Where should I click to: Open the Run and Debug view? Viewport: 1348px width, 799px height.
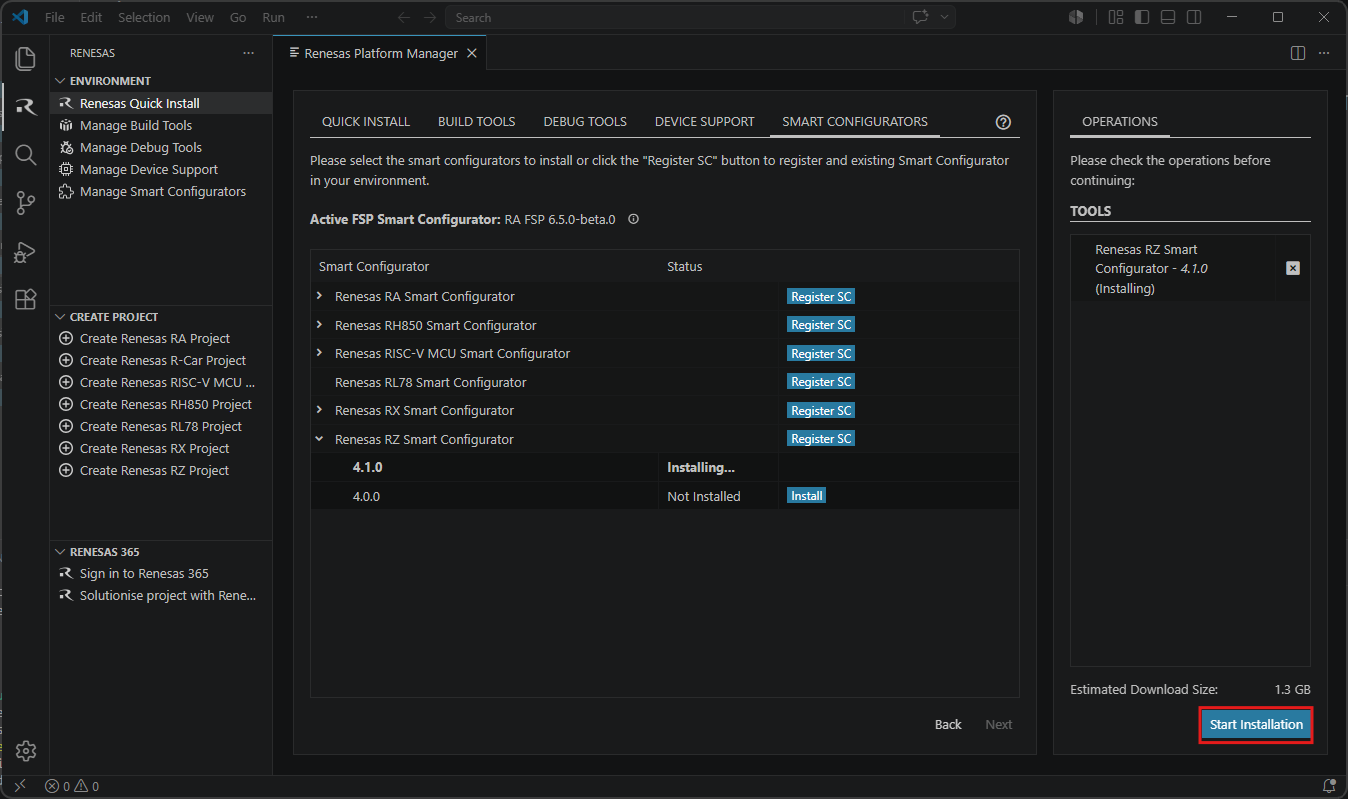click(x=26, y=252)
